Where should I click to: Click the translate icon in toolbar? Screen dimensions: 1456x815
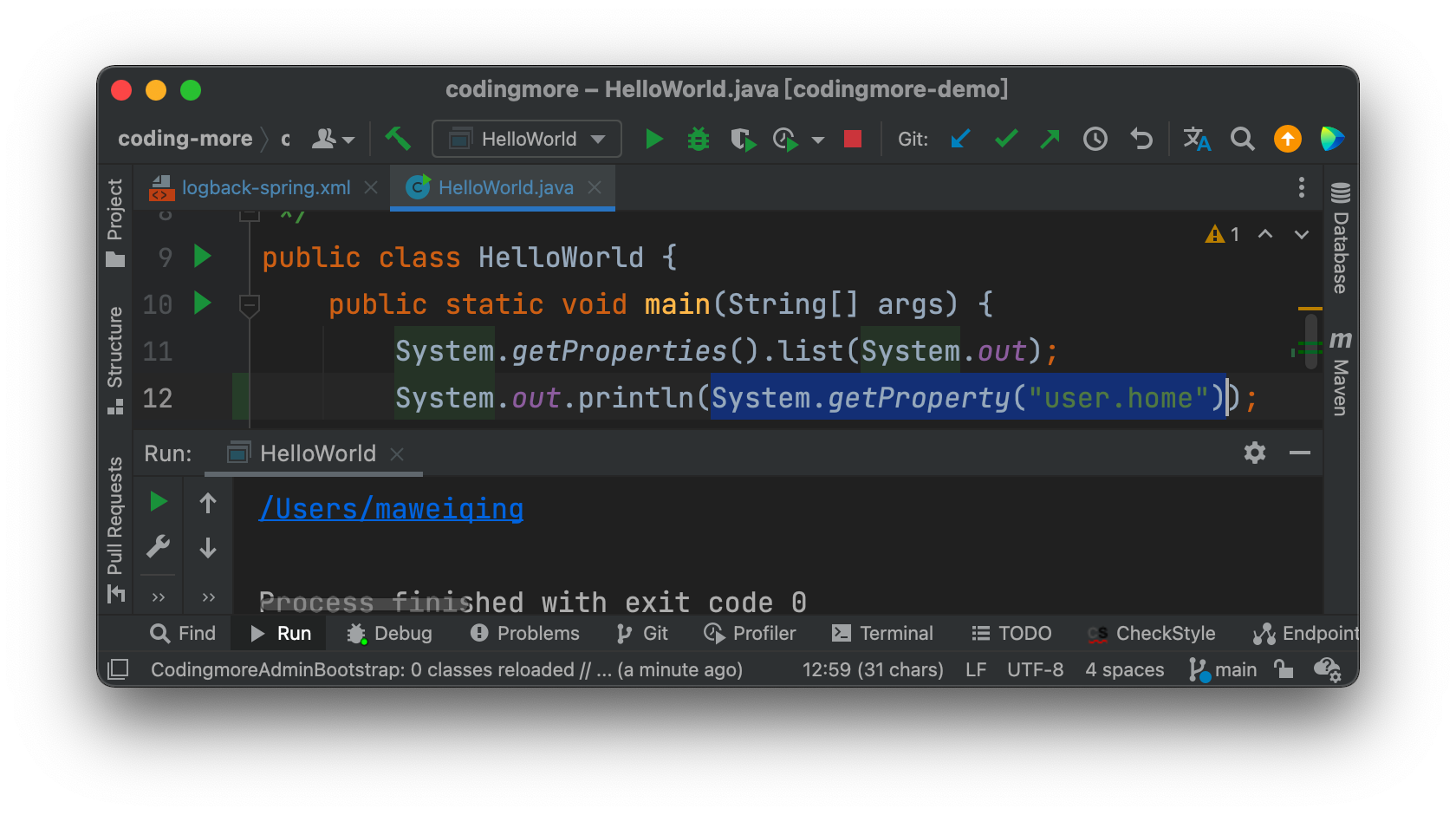click(x=1197, y=139)
